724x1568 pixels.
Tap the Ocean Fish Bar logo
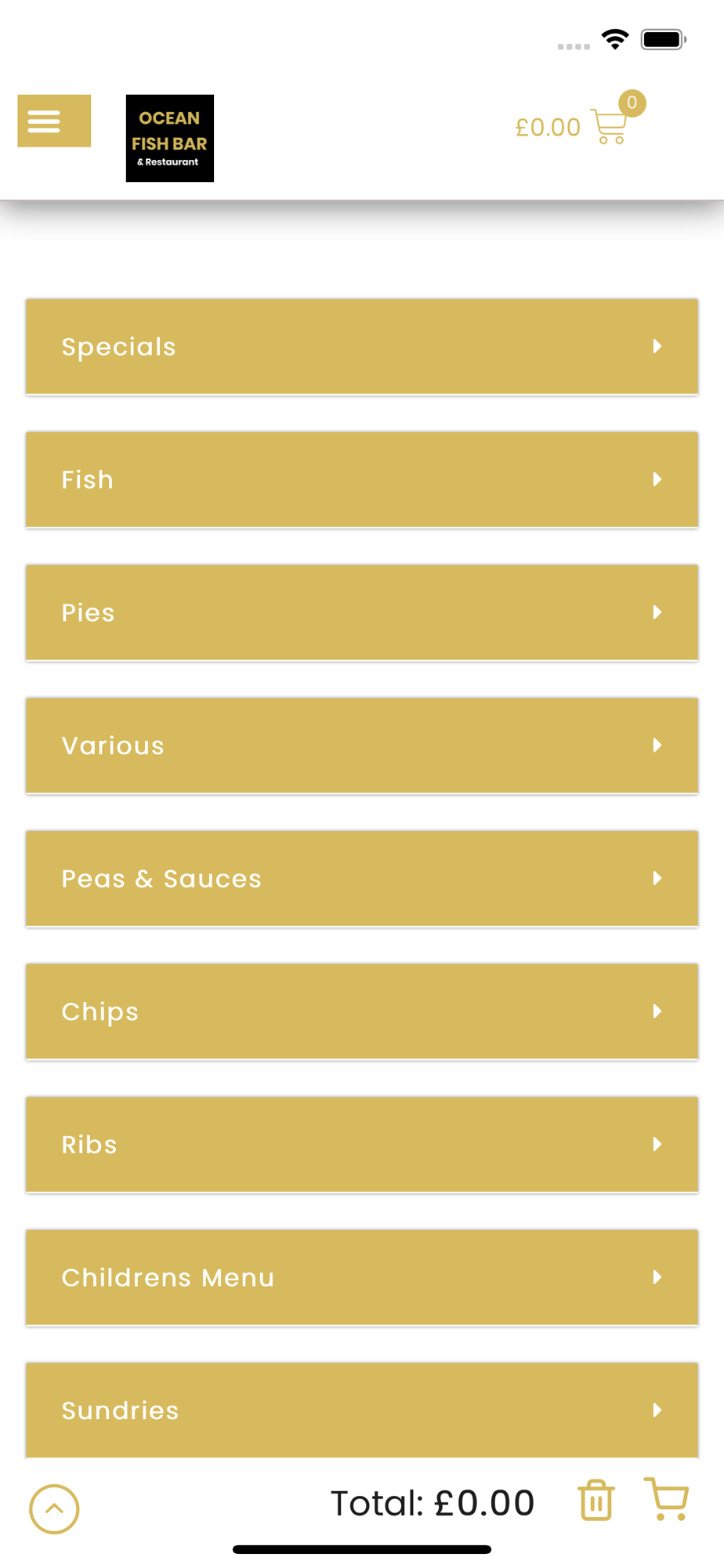[x=170, y=138]
